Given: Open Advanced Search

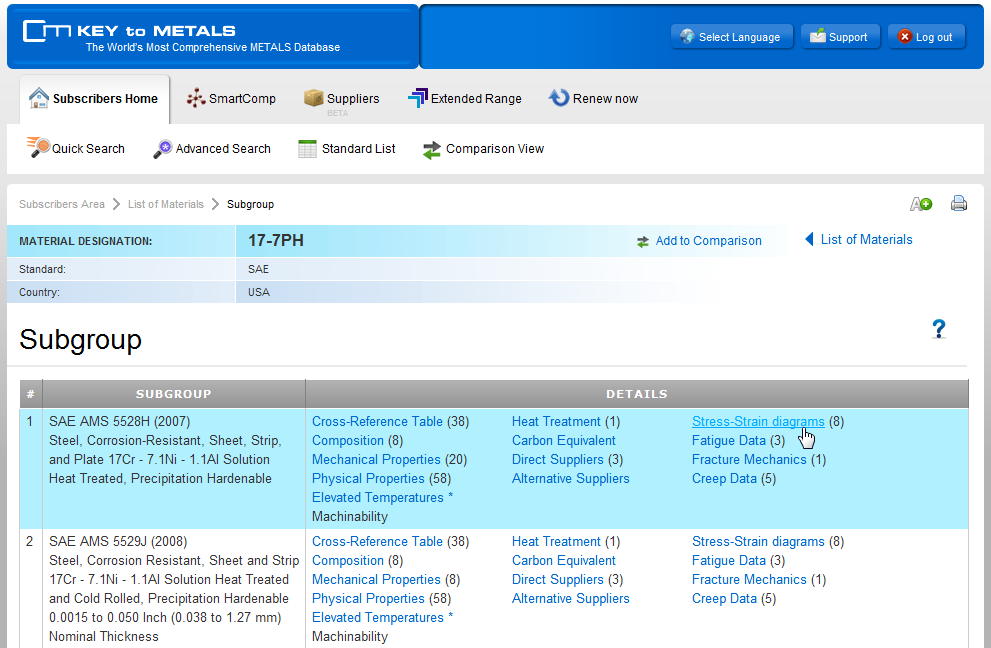Looking at the screenshot, I should click(212, 149).
